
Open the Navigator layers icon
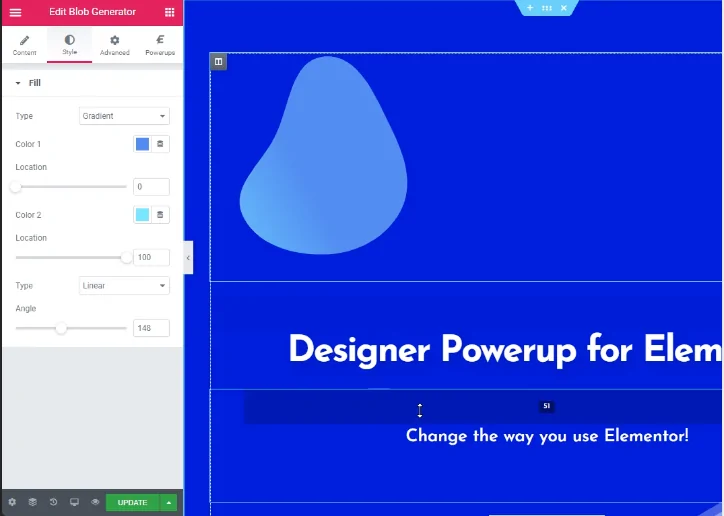(32, 502)
